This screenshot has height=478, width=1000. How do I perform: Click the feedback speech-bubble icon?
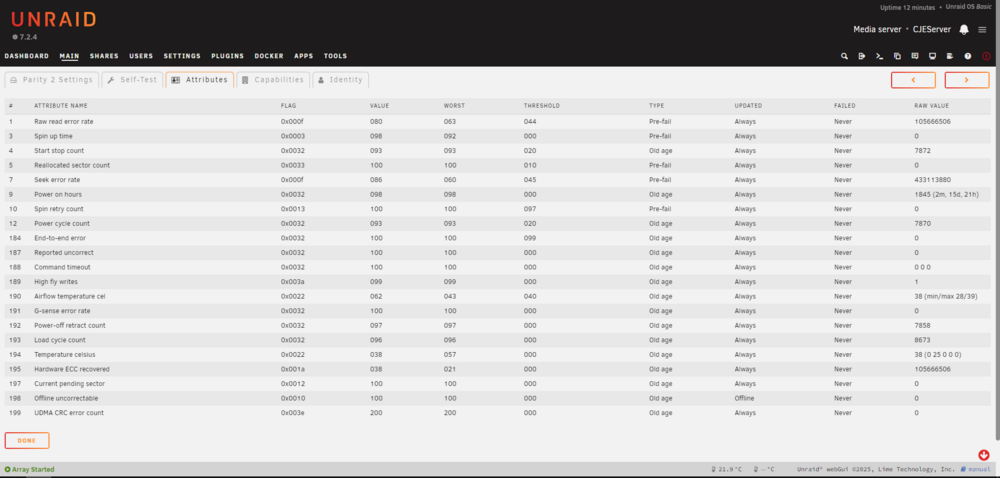coord(915,56)
